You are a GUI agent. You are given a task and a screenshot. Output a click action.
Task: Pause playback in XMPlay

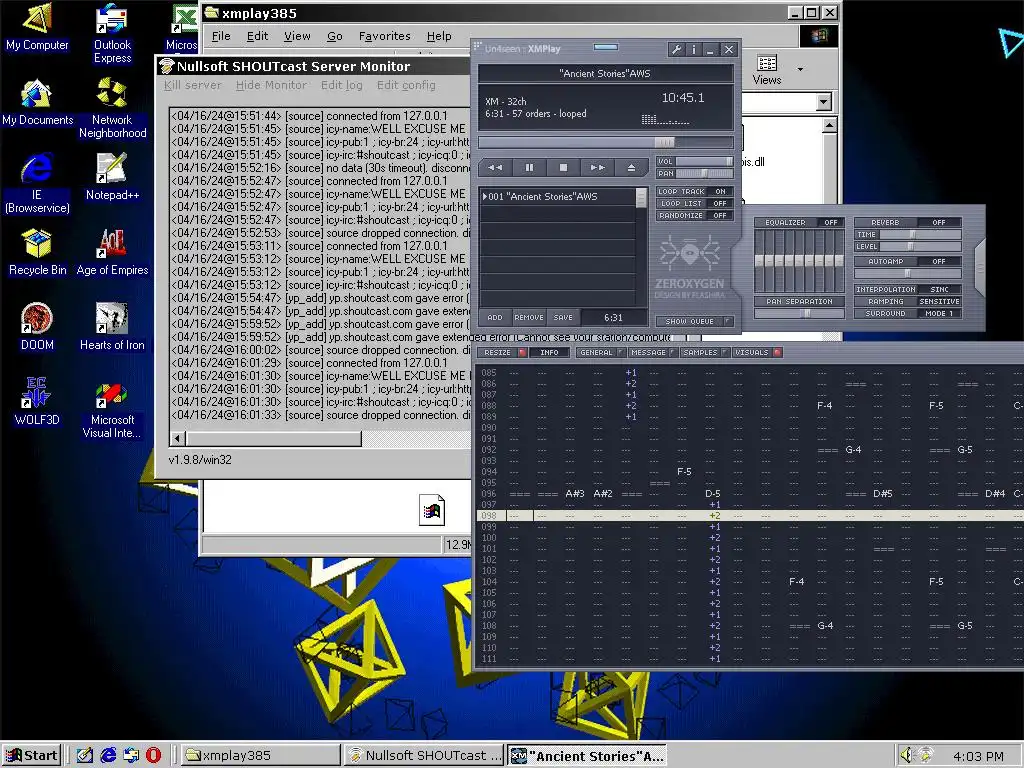click(529, 168)
